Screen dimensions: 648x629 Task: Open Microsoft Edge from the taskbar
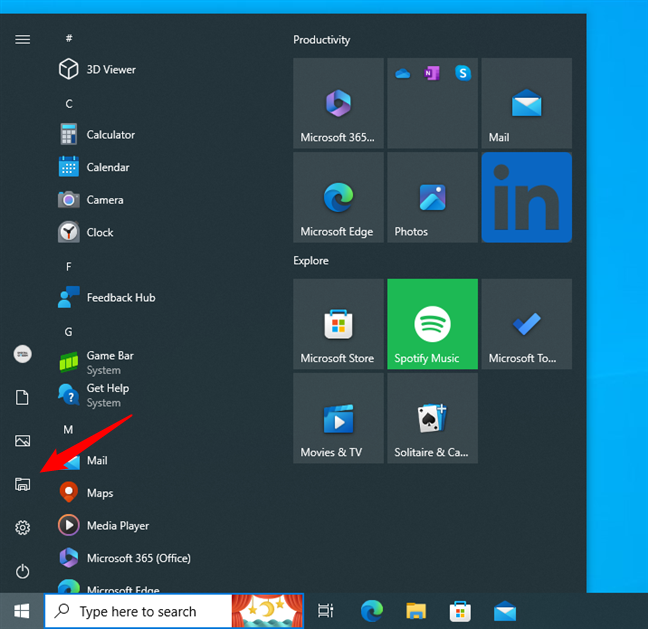[x=372, y=611]
